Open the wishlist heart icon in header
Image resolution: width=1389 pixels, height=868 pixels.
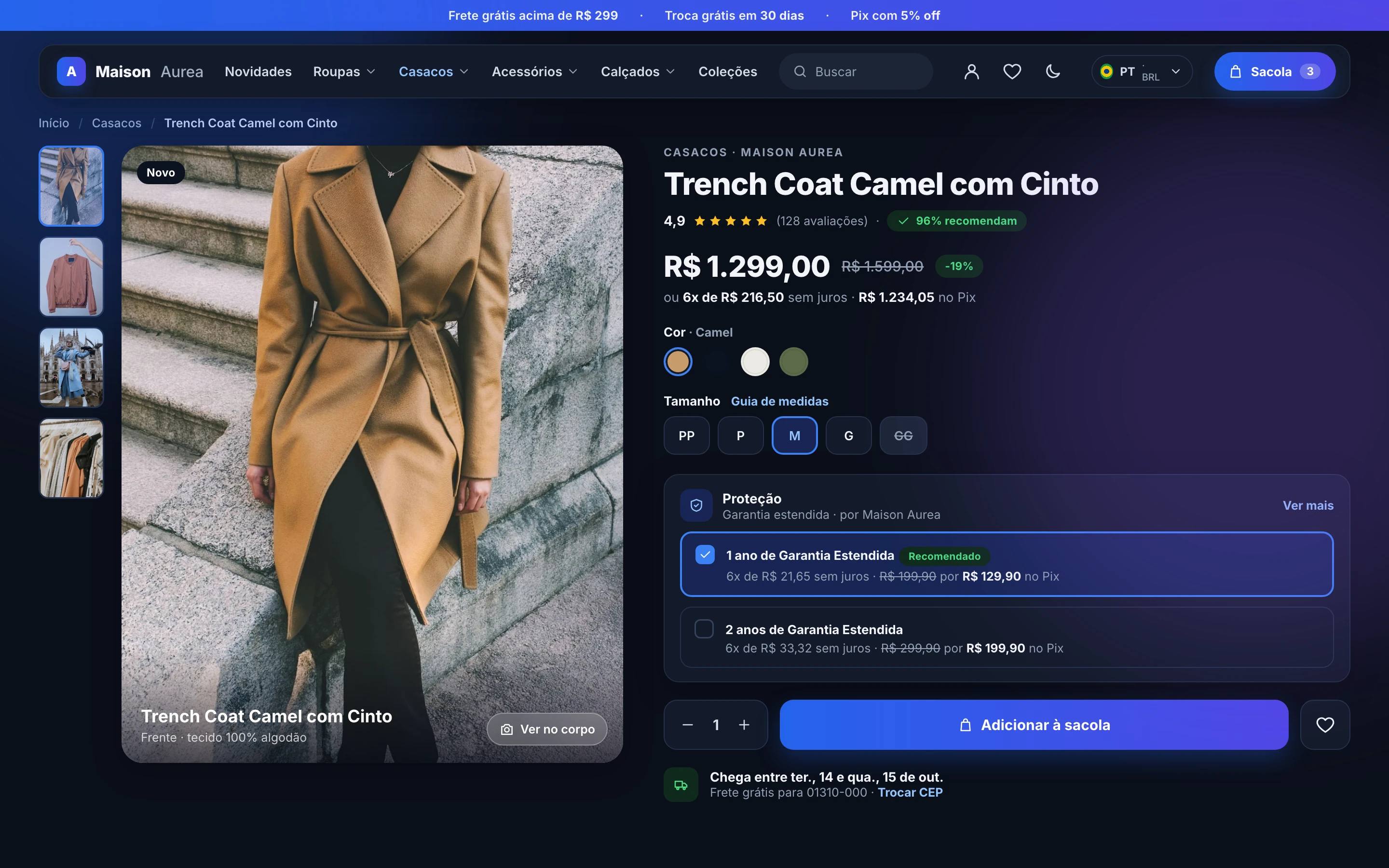click(1012, 72)
